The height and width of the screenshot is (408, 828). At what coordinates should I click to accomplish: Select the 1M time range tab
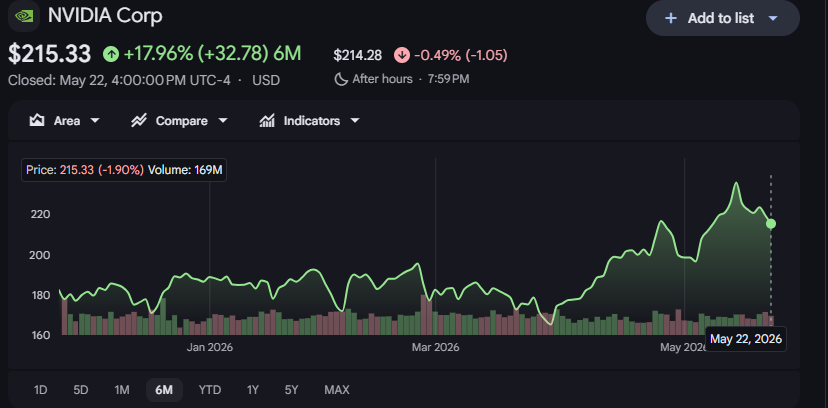(122, 390)
